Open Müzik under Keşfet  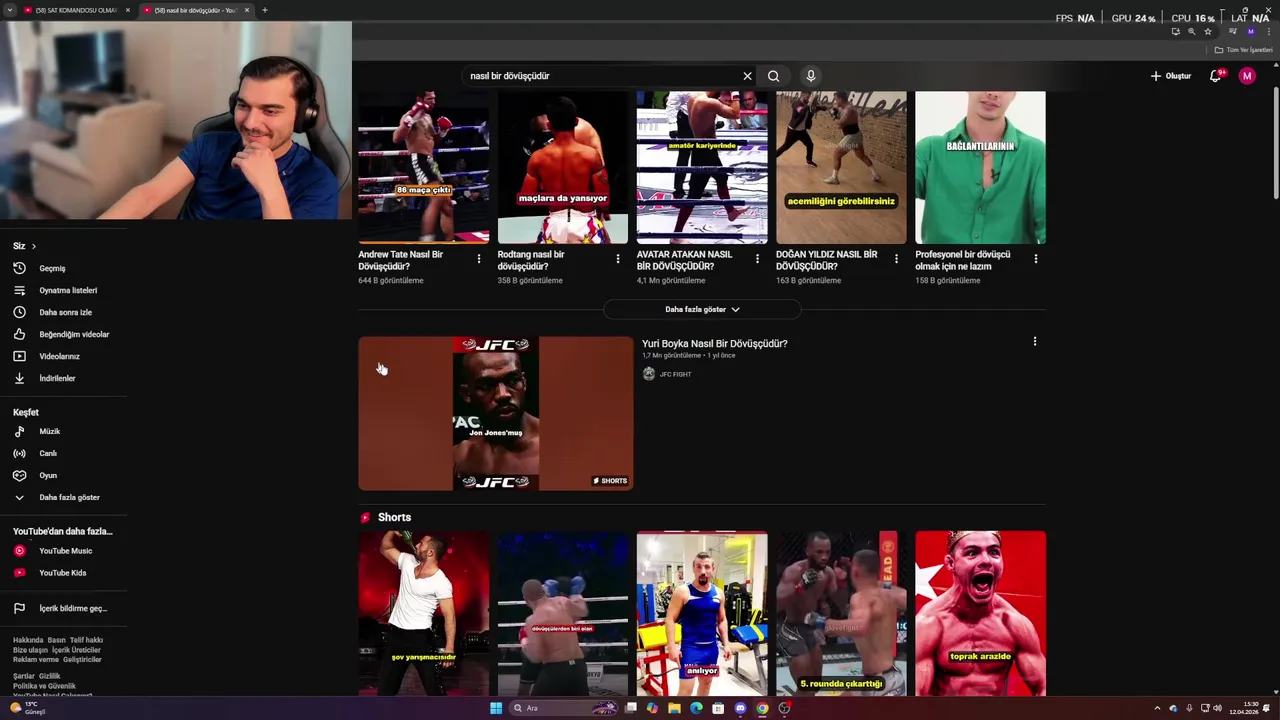[x=63, y=431]
